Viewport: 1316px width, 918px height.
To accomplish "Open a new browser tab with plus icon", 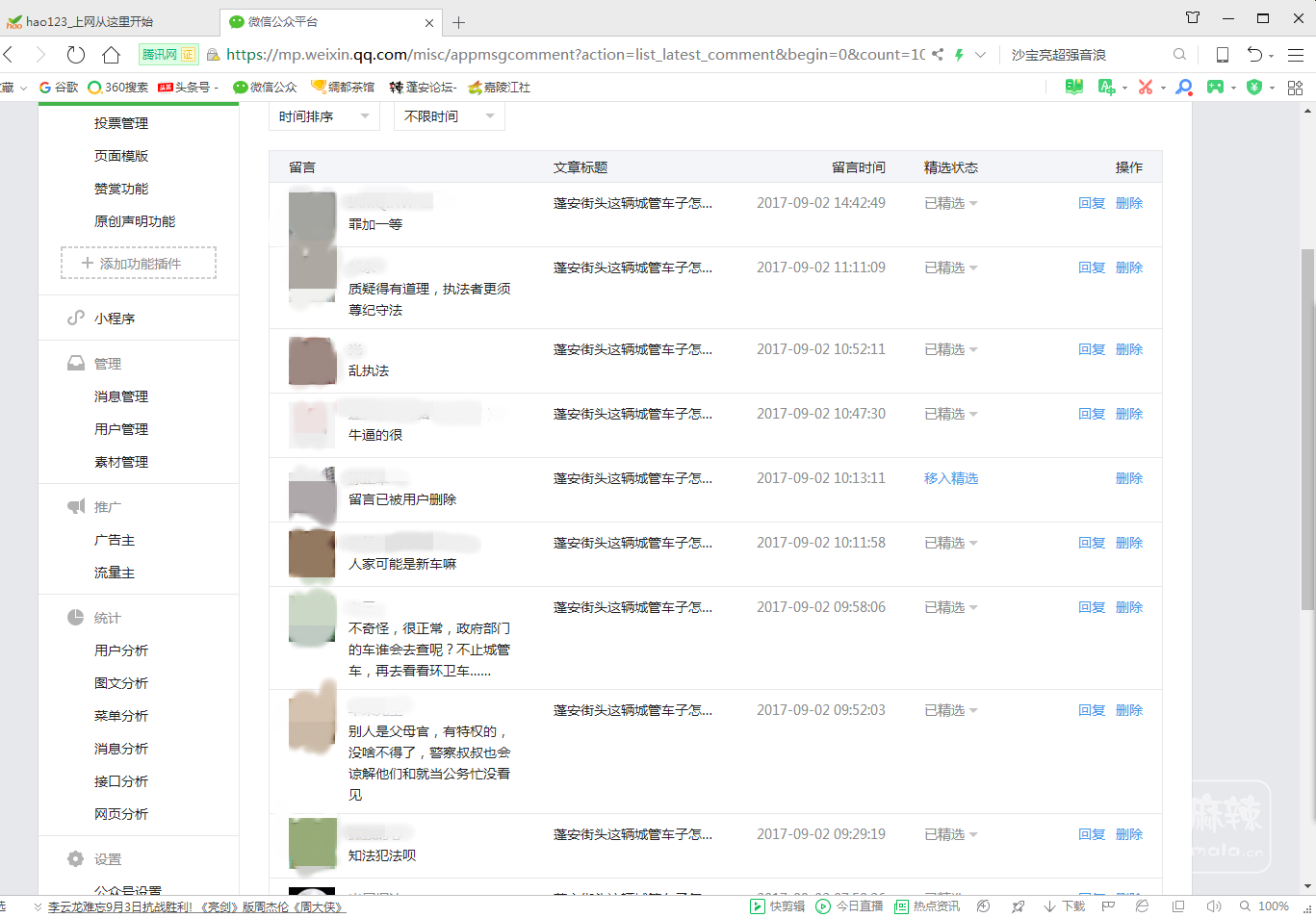I will [x=459, y=22].
